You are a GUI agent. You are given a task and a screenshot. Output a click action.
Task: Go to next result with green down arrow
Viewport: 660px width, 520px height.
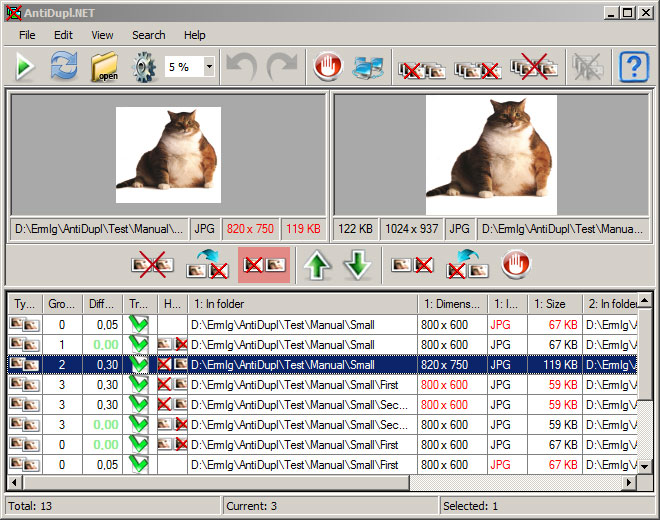[357, 265]
